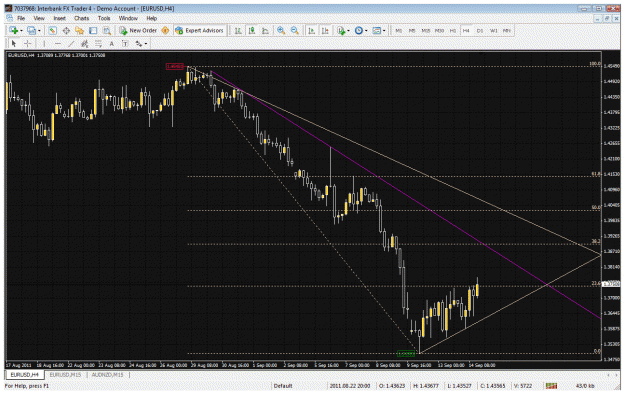Toggle chart auto scroll
This screenshot has height=394, width=625.
tap(312, 30)
